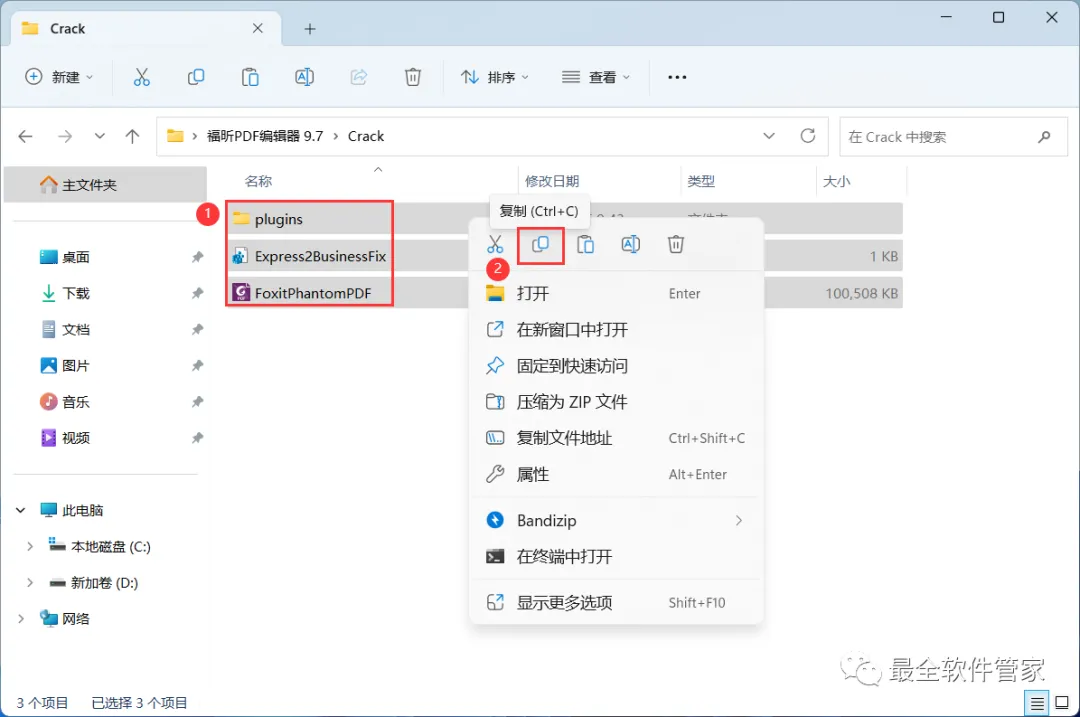Add a new Explorer tab

coord(310,29)
